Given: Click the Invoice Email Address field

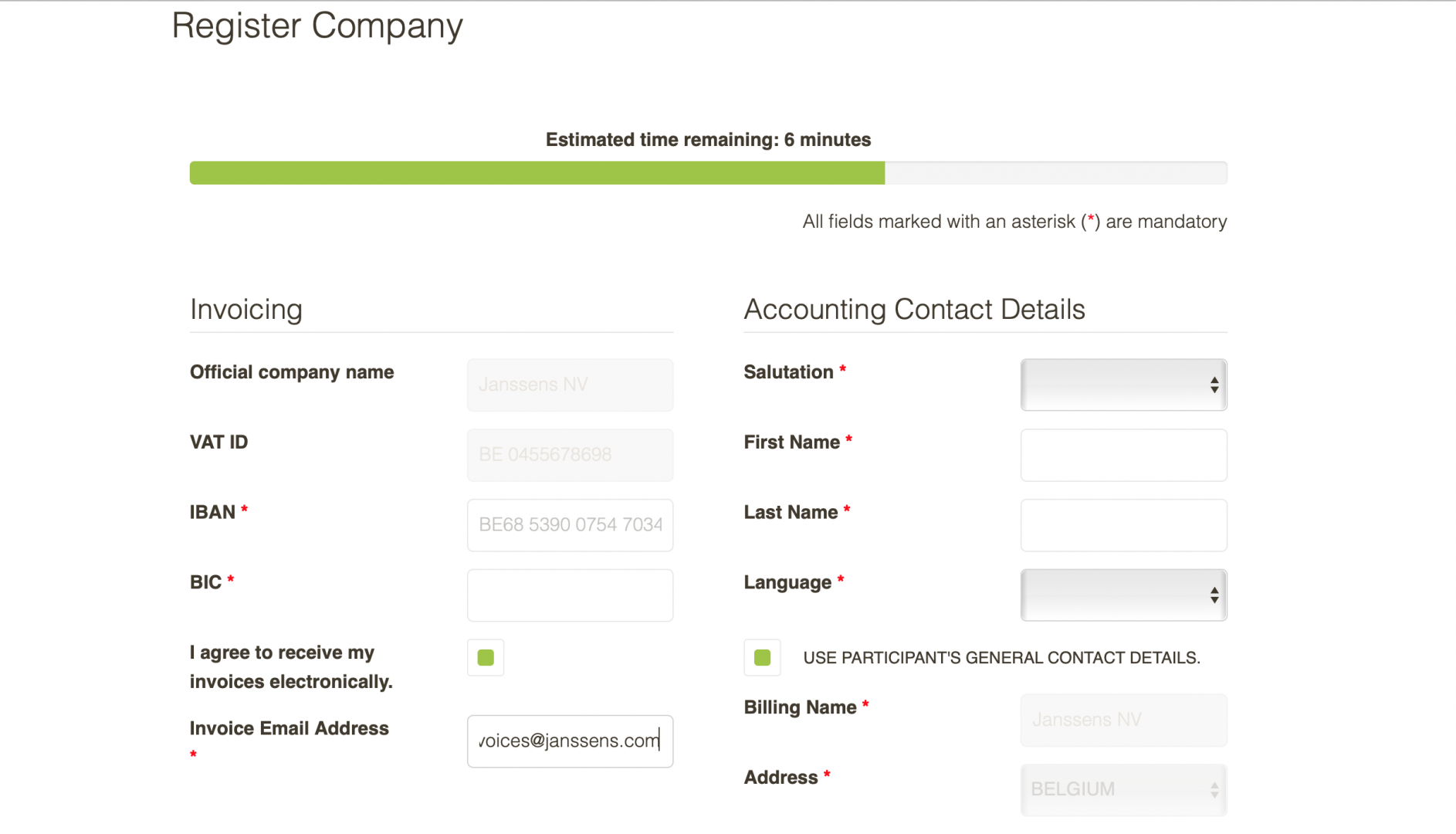Looking at the screenshot, I should [570, 741].
